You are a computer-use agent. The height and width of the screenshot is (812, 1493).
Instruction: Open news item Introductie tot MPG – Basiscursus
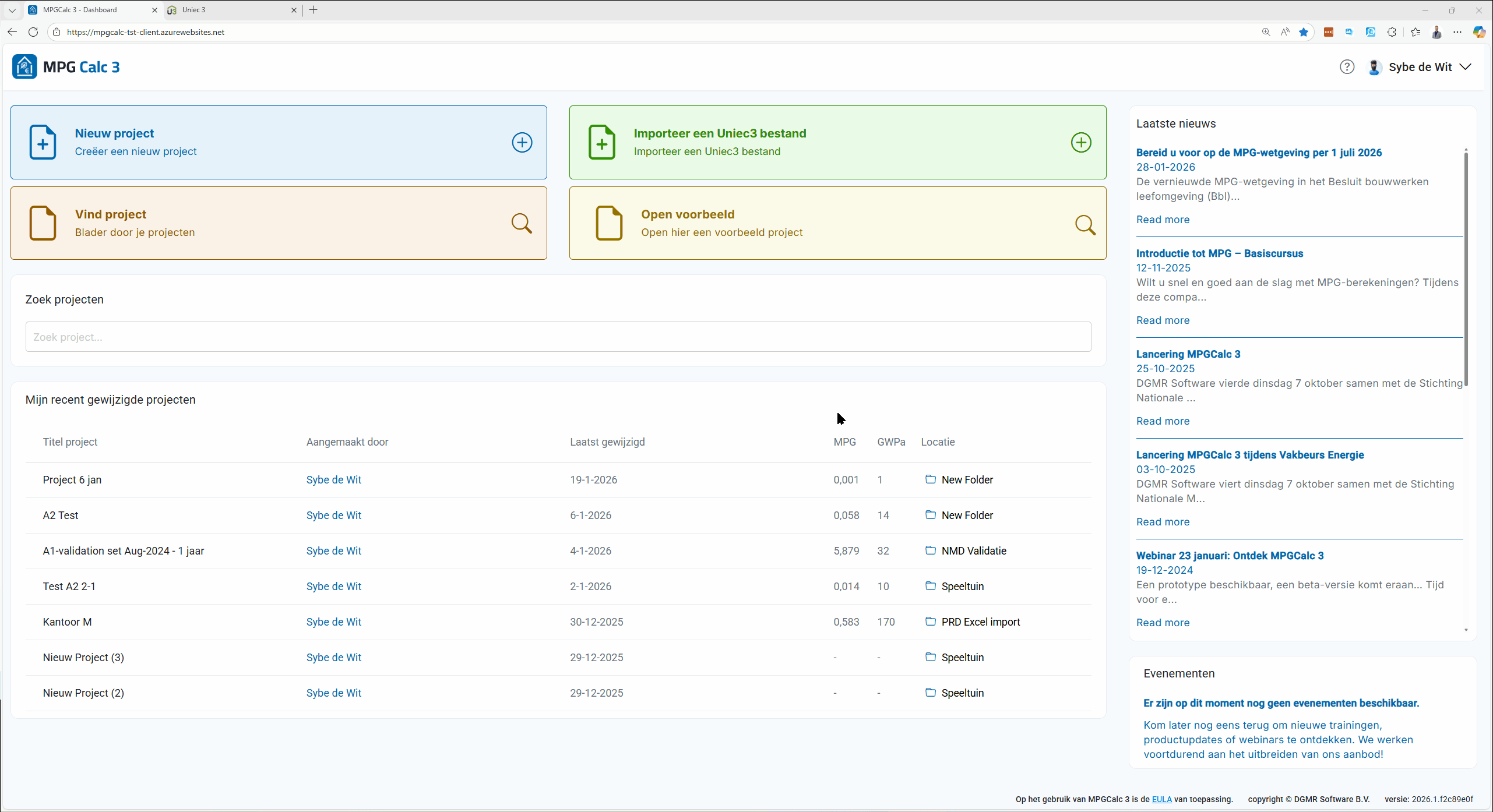[x=1219, y=253]
